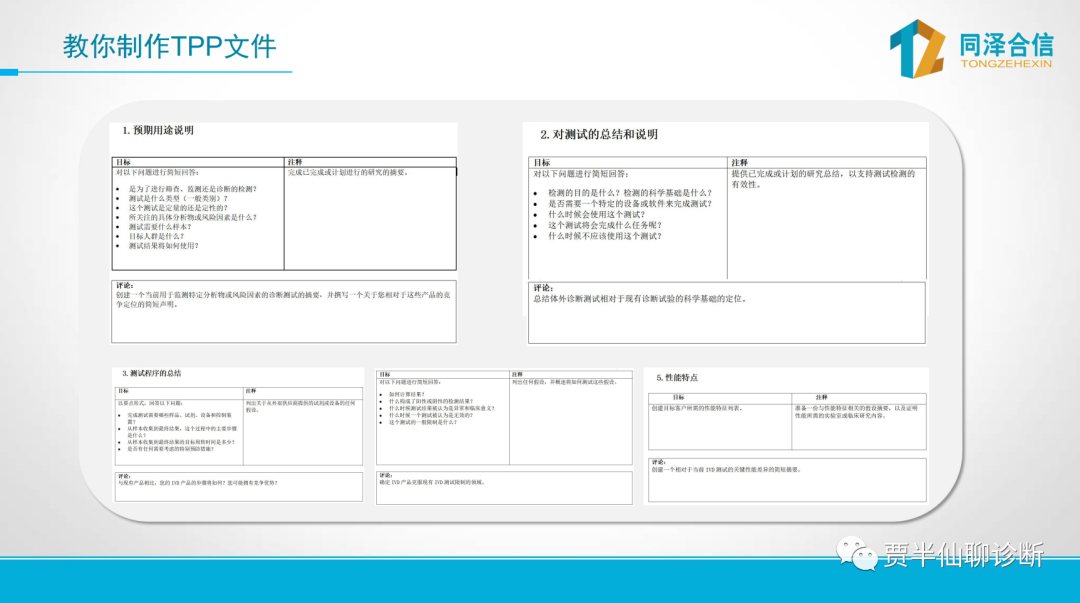Click the 注释 header in section 2 table
The image size is (1080, 603).
point(739,163)
